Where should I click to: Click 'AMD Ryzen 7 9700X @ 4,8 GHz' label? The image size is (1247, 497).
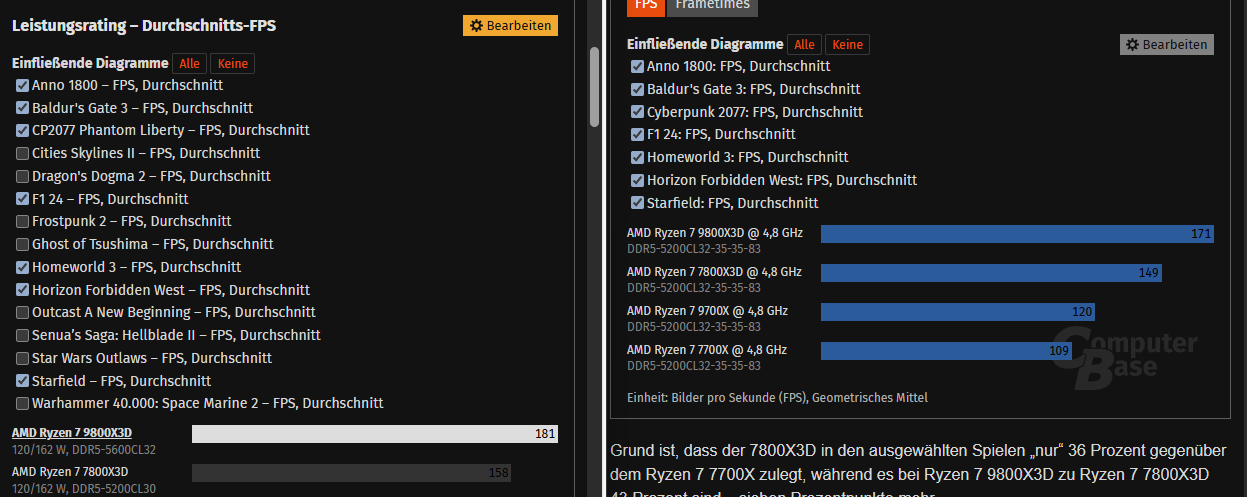pyautogui.click(x=707, y=311)
